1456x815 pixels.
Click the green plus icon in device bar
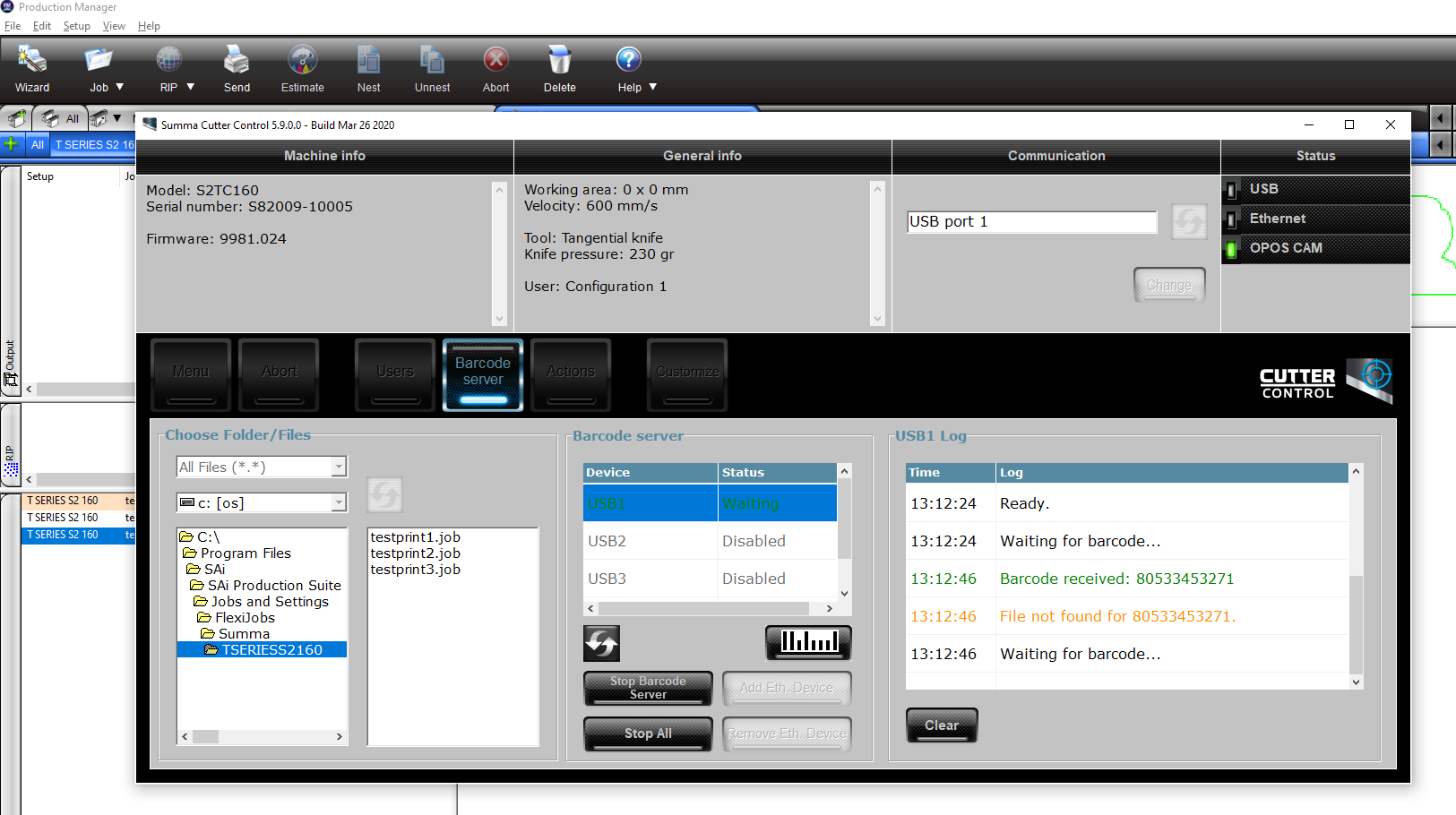pos(11,143)
